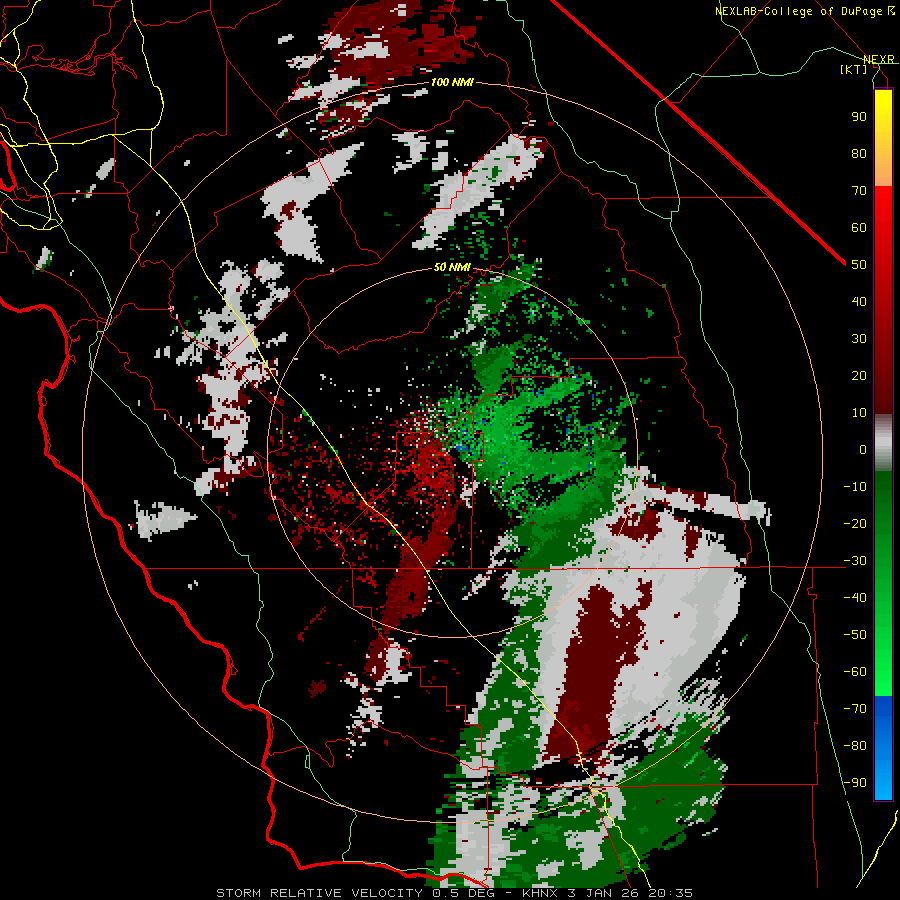Pick the blue segment of the color bar
Screen dimensions: 900x900
pyautogui.click(x=883, y=747)
